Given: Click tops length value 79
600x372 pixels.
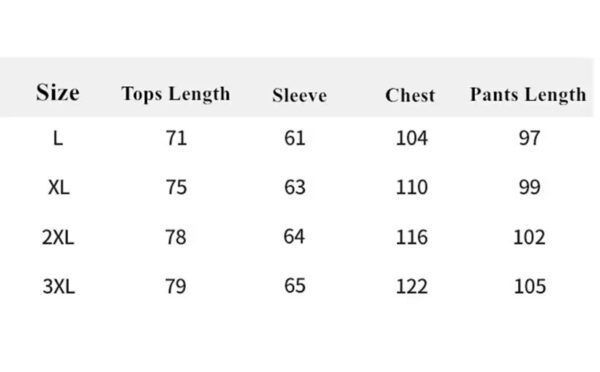Looking at the screenshot, I should click(x=176, y=286).
